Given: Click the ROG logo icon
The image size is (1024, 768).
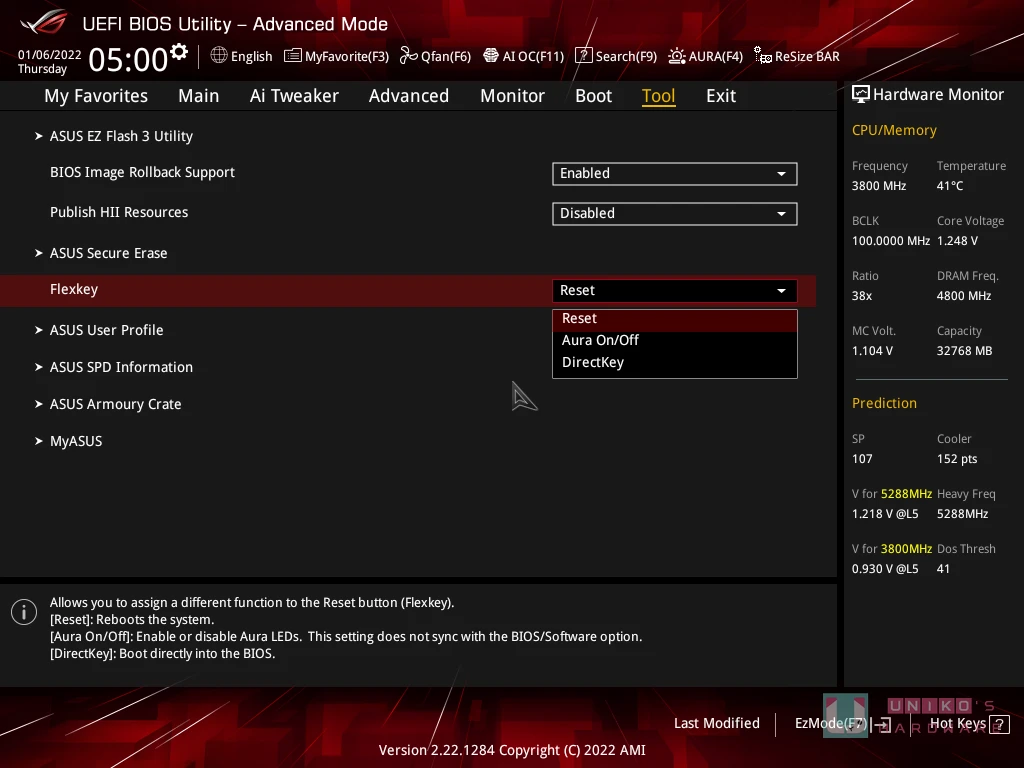Looking at the screenshot, I should [43, 22].
